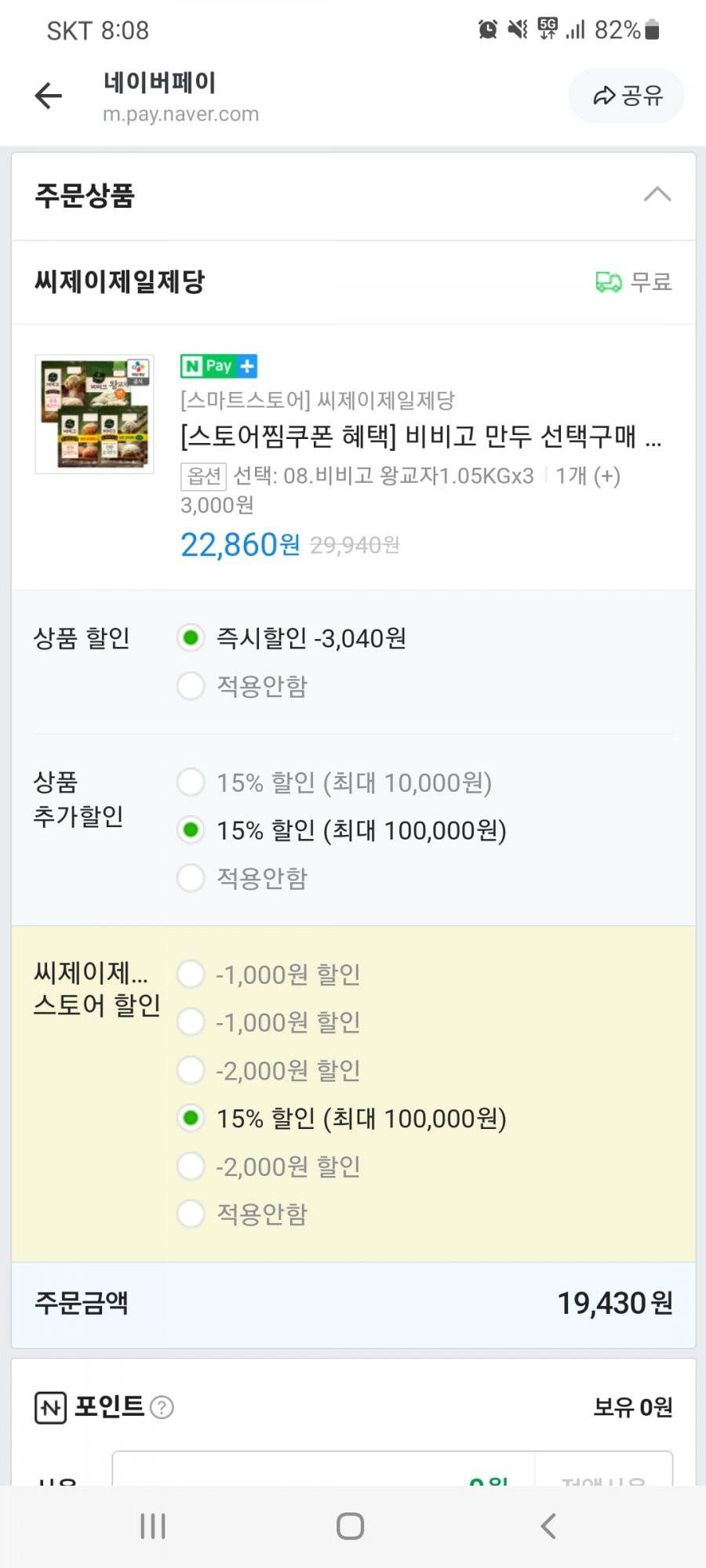Screen dimensions: 706x1568
Task: Tap the free delivery truck icon
Action: point(609,282)
